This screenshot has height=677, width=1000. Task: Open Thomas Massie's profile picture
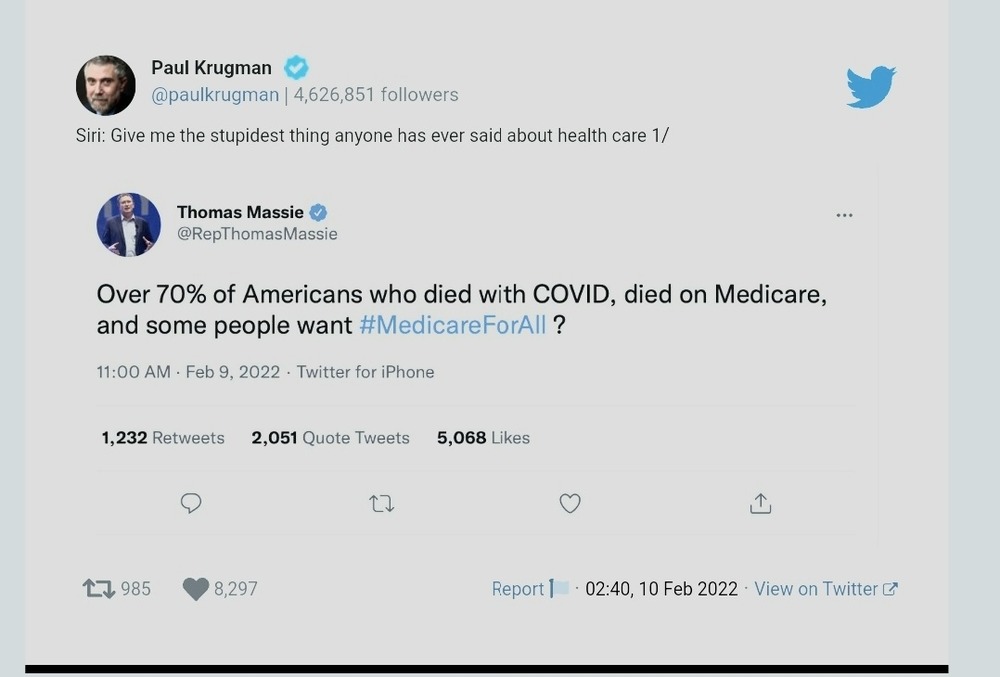(128, 225)
